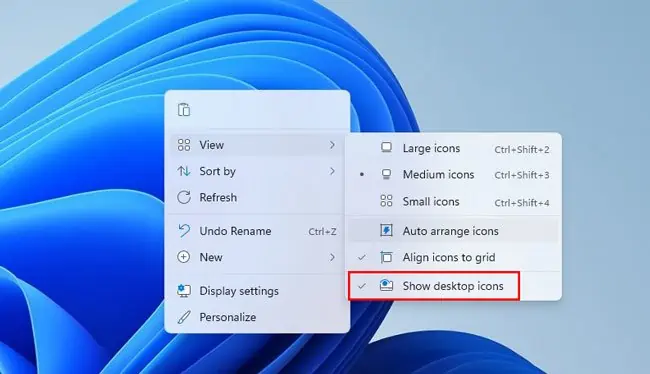Select Undo Rename in the menu
Screen dimensions: 650x374
(257, 231)
